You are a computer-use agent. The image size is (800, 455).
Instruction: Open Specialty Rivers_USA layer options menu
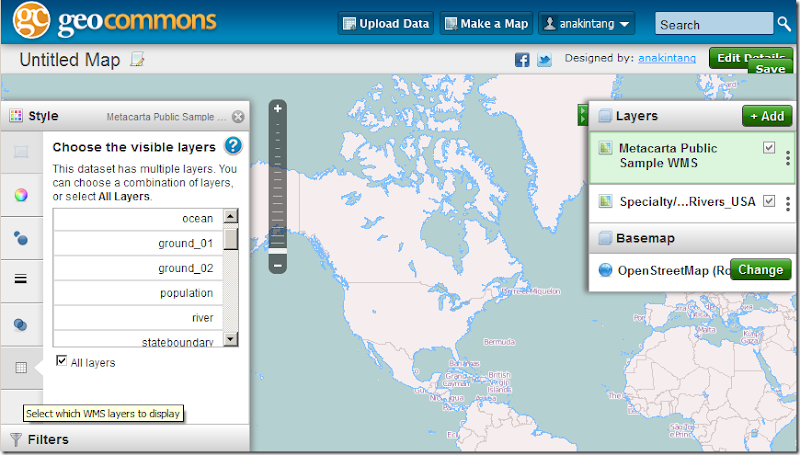[x=788, y=204]
